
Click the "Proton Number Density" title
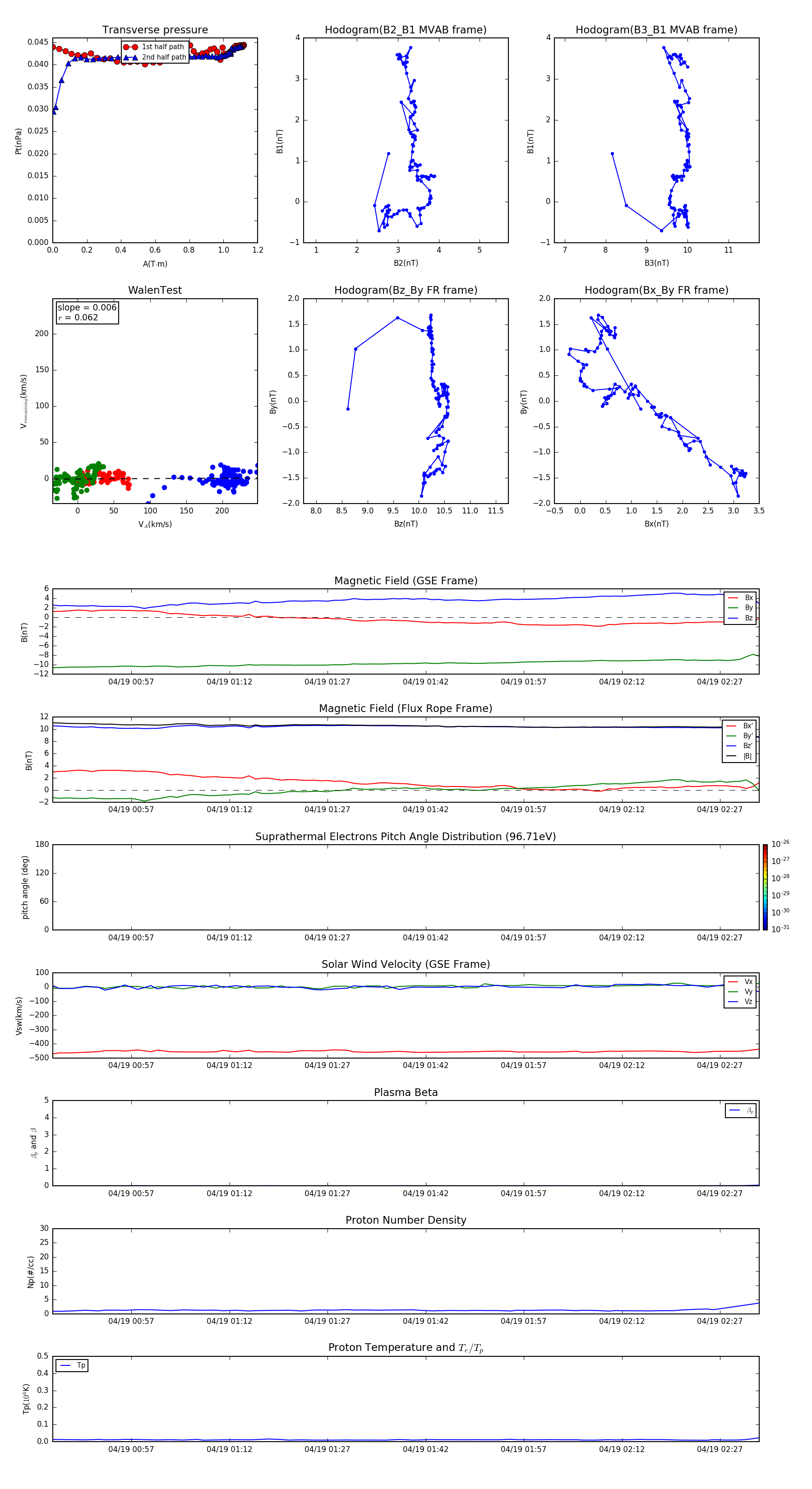pos(406,1220)
